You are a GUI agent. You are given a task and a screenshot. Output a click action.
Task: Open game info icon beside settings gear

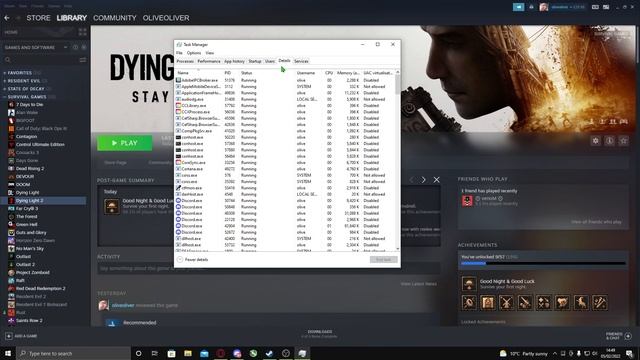click(x=609, y=141)
